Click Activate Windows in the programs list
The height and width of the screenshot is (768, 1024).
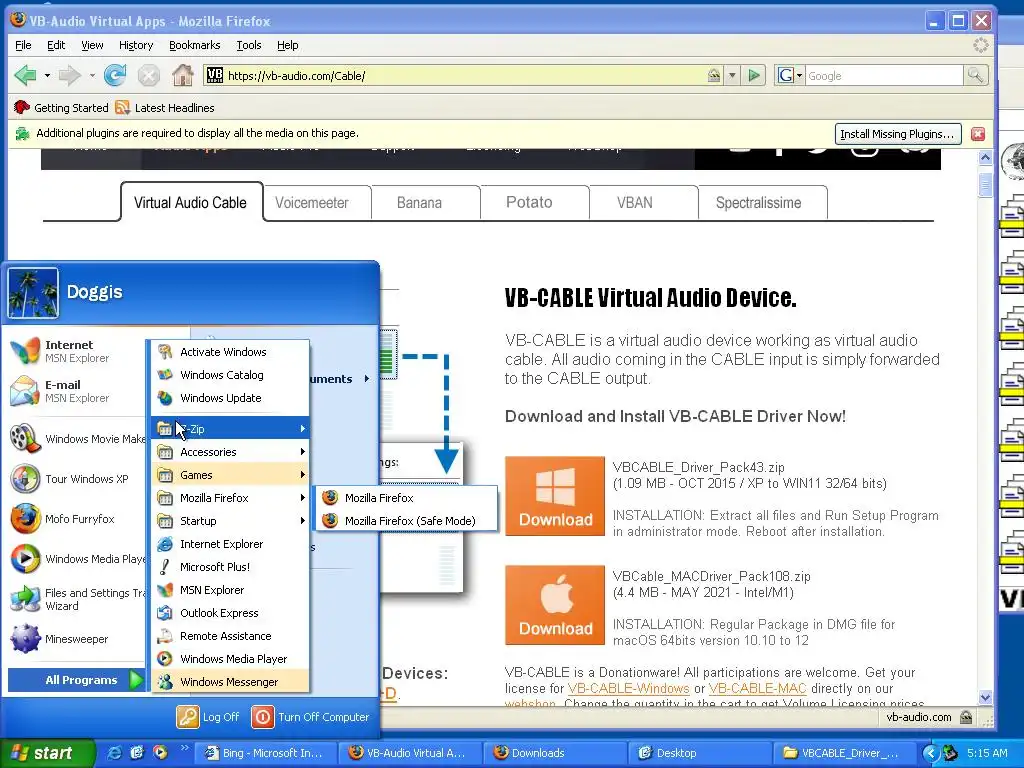230,352
